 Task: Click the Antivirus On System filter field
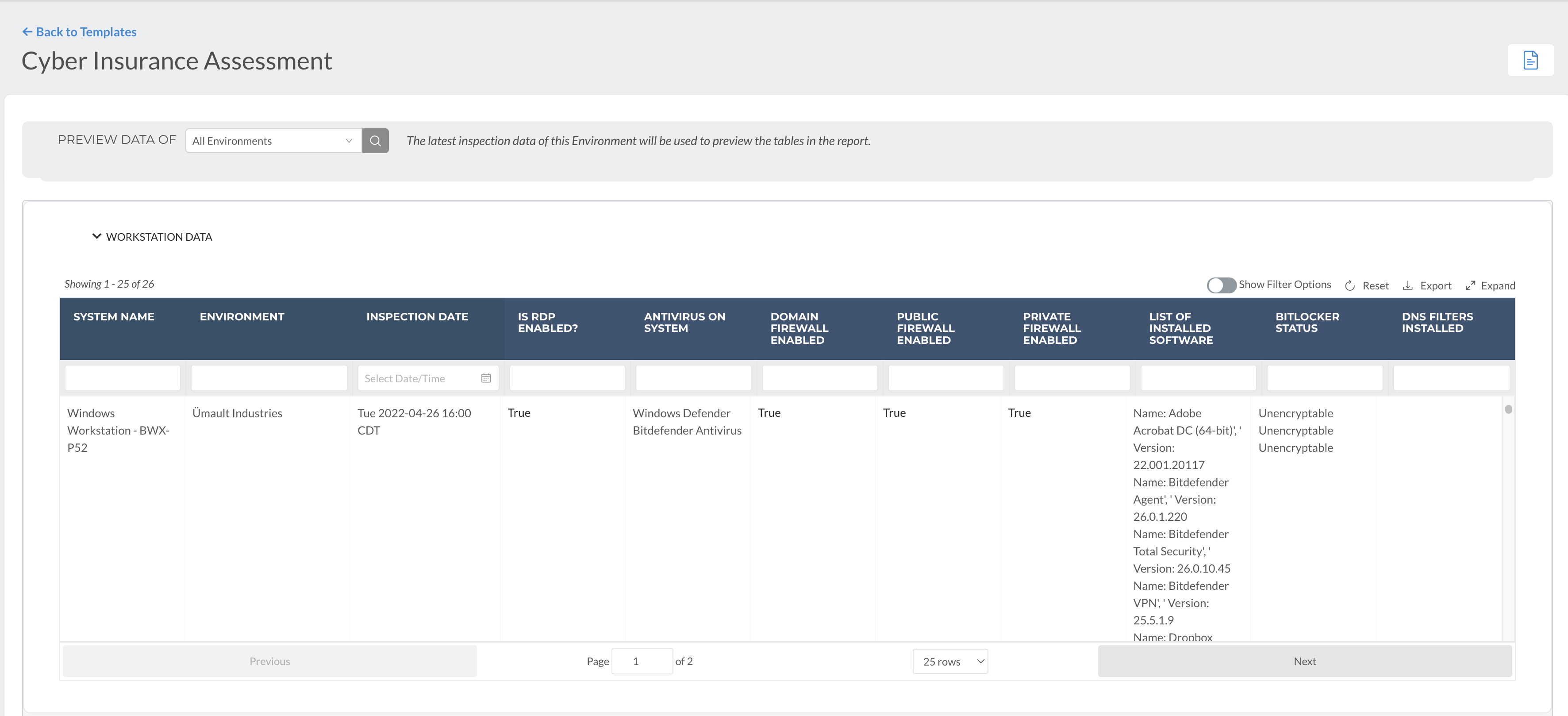point(693,378)
